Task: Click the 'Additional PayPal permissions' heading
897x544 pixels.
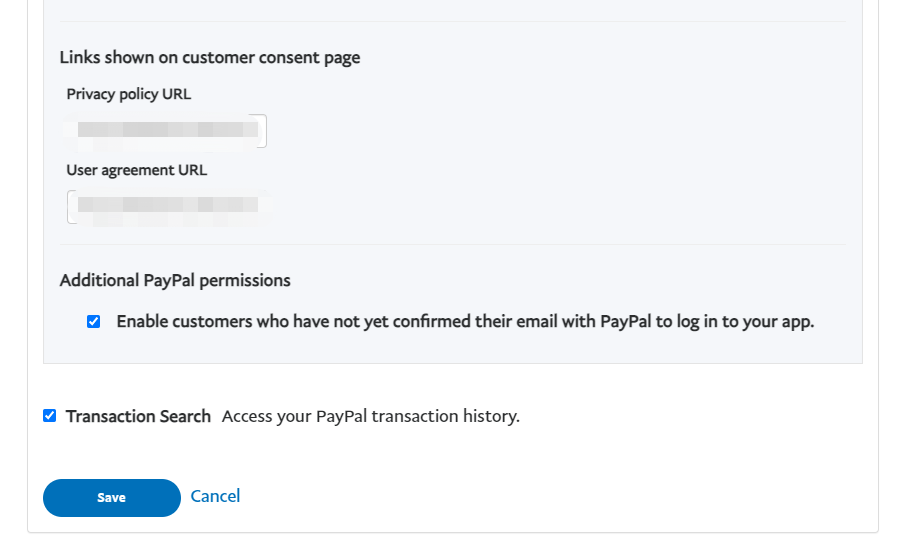Action: (x=175, y=280)
